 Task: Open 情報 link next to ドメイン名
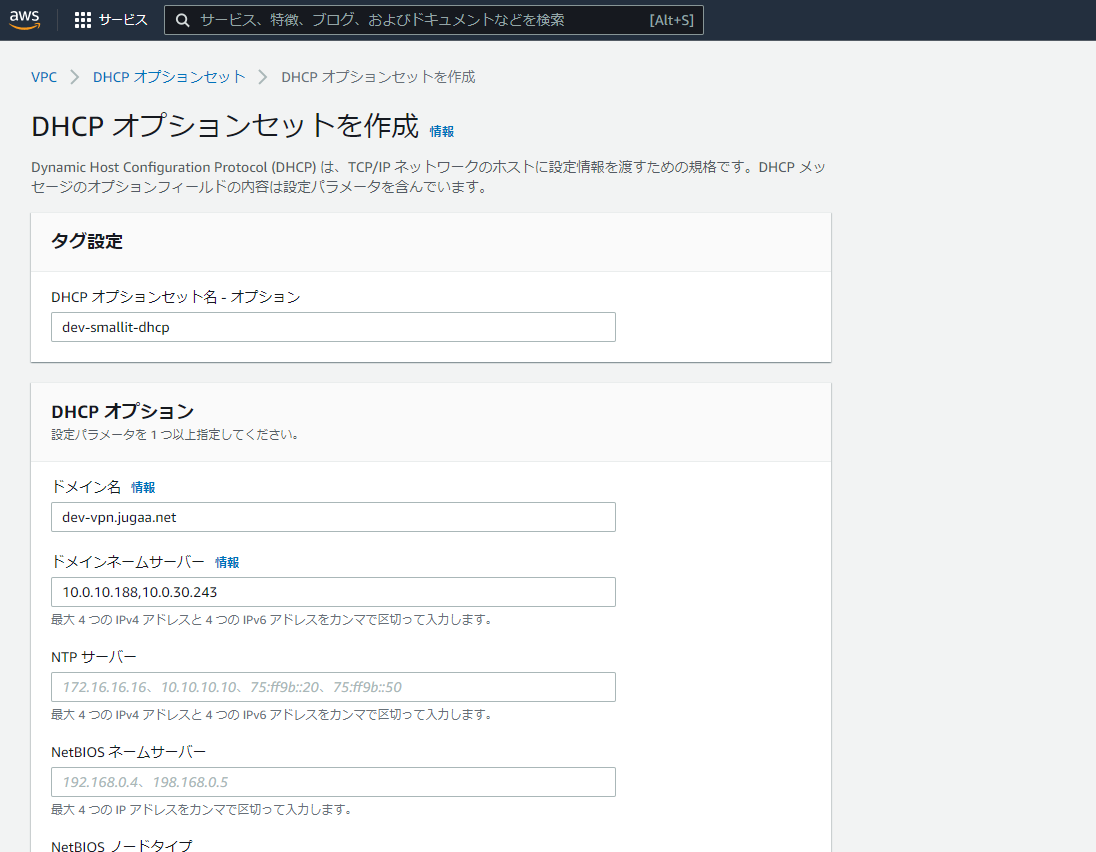coord(143,488)
